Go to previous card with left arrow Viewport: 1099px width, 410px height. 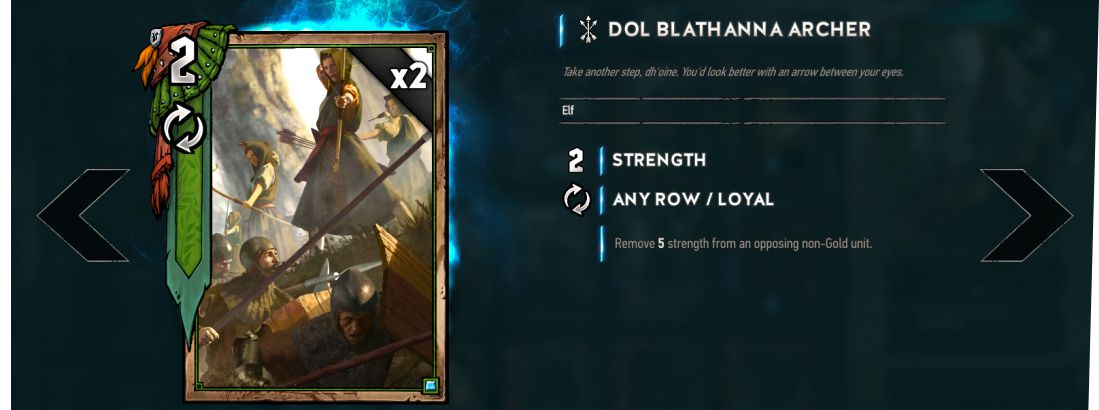(83, 215)
